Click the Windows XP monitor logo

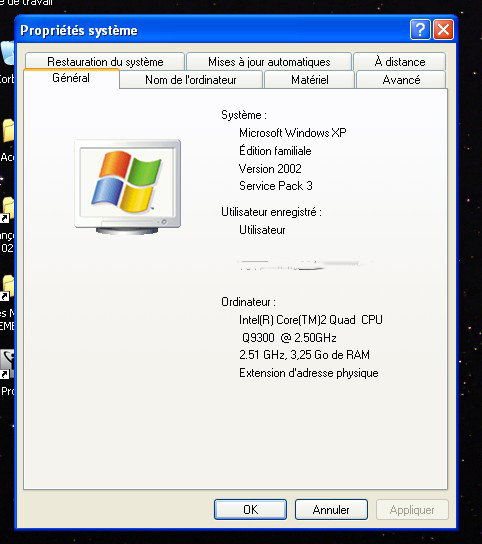click(127, 187)
